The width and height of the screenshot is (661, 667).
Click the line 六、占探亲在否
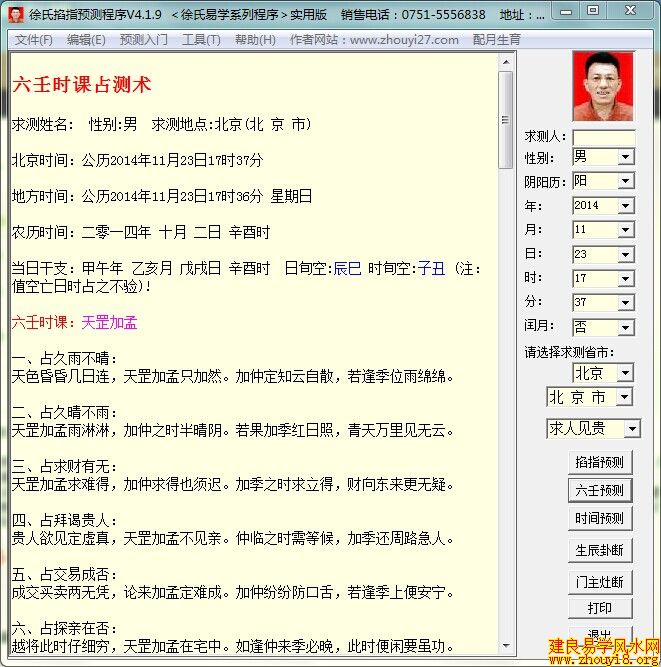pos(65,628)
